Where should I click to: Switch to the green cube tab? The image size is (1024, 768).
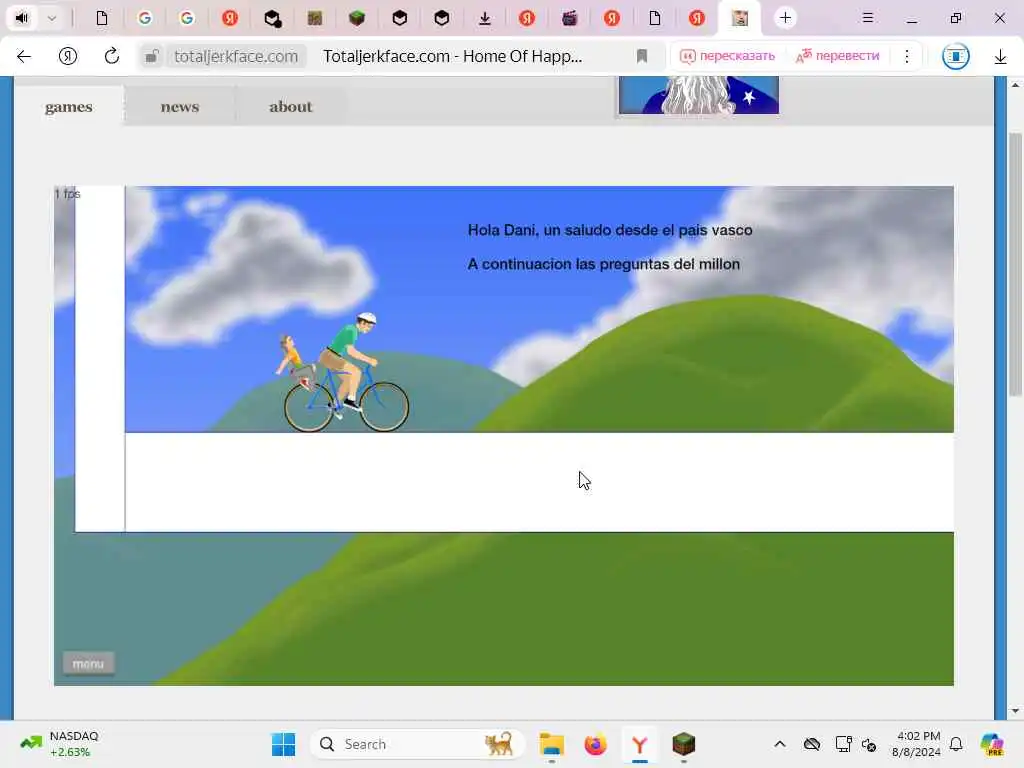tap(357, 18)
